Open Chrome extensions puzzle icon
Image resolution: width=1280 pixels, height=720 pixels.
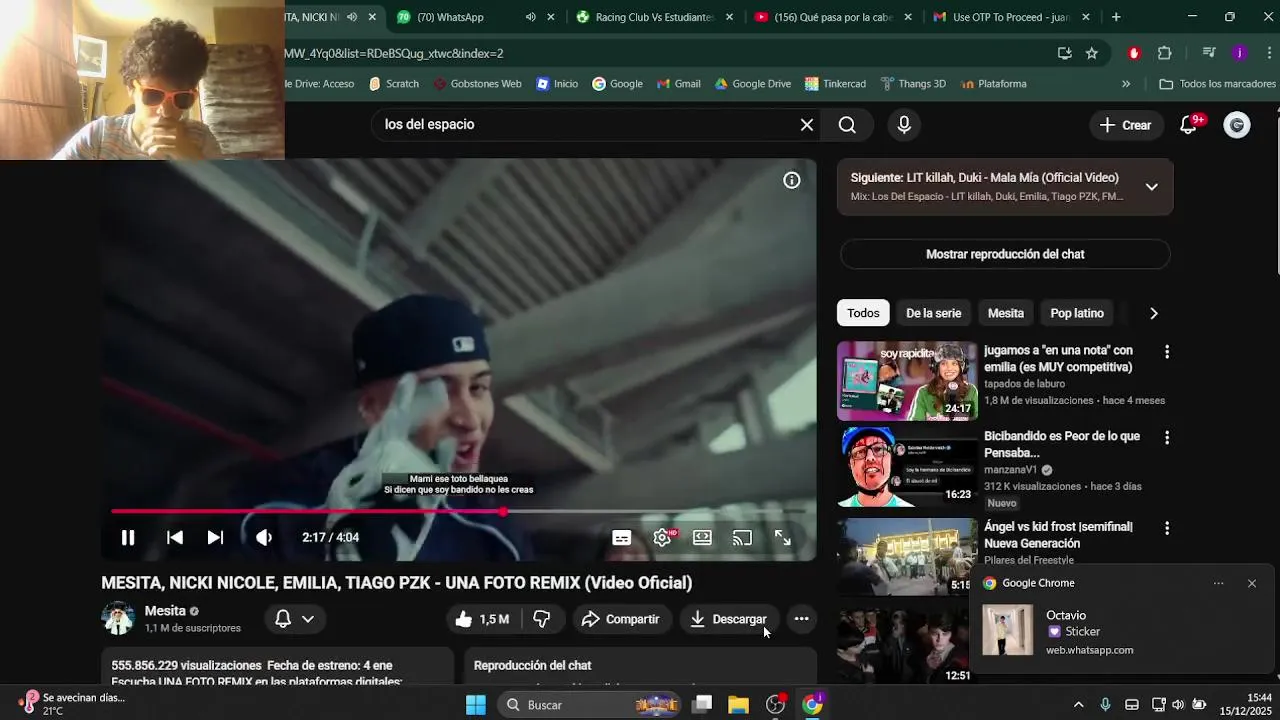tap(1164, 53)
